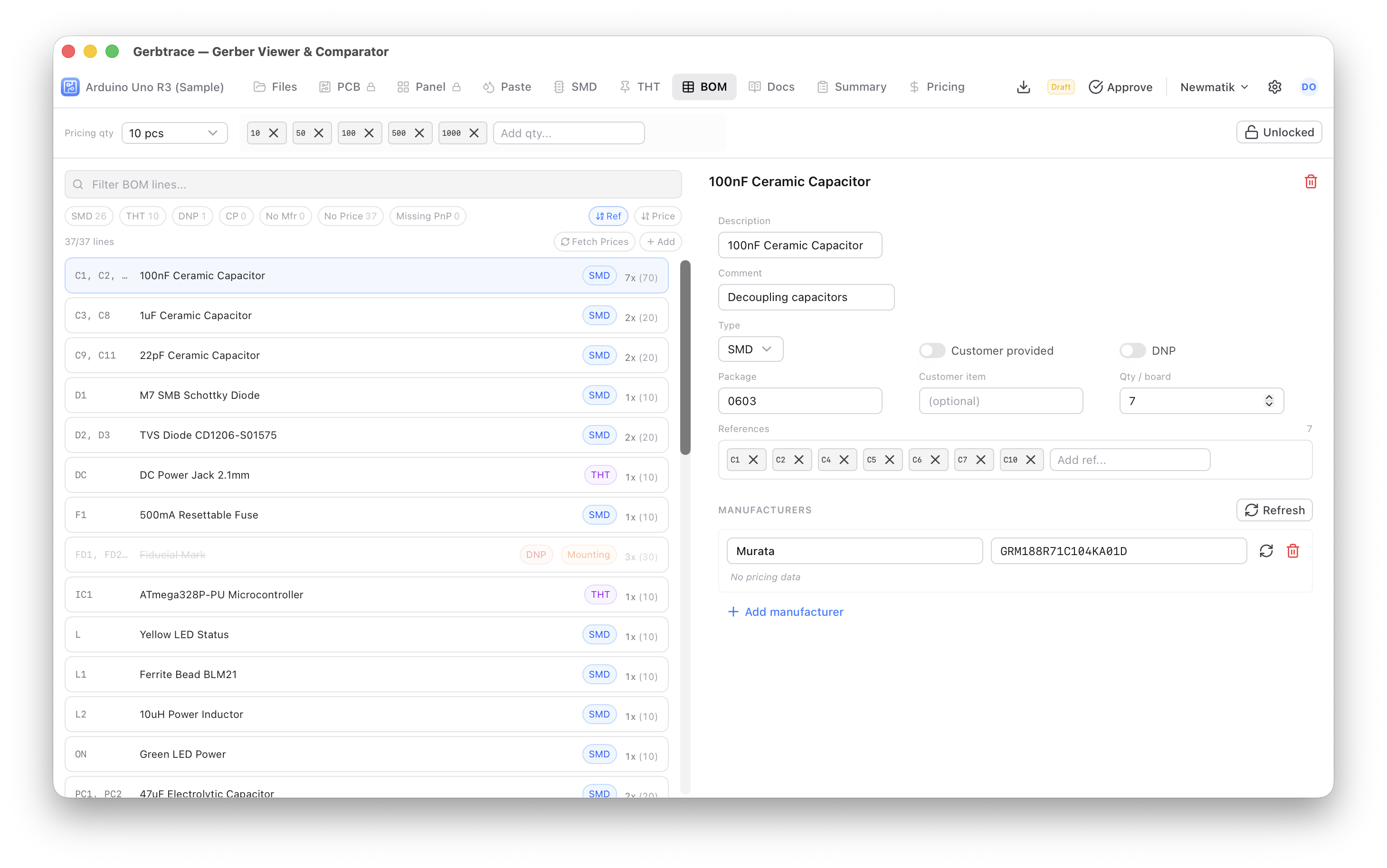Switch to the Files tab
The width and height of the screenshot is (1387, 868).
pyautogui.click(x=275, y=87)
